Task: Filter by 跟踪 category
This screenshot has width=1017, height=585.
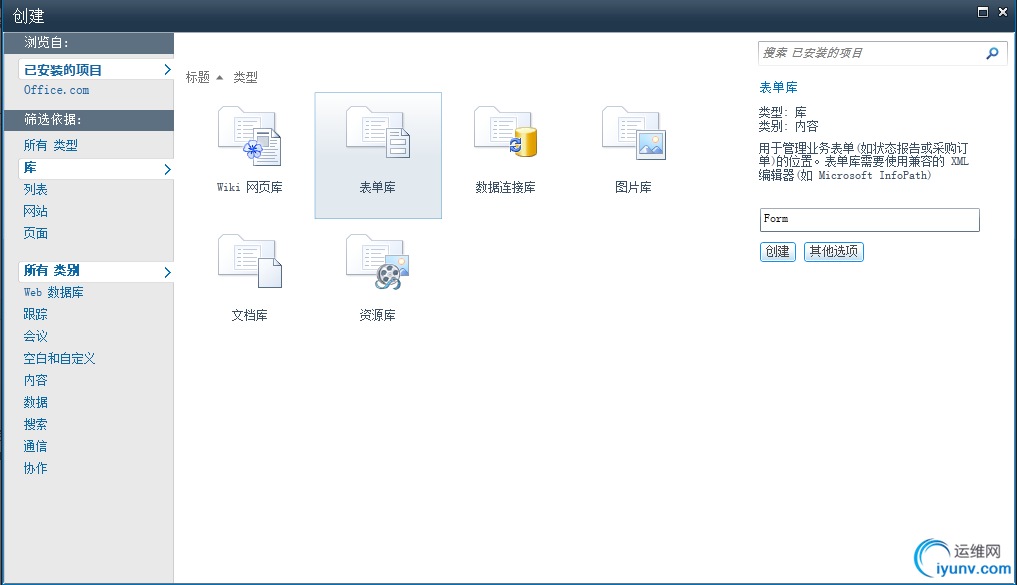Action: point(36,315)
